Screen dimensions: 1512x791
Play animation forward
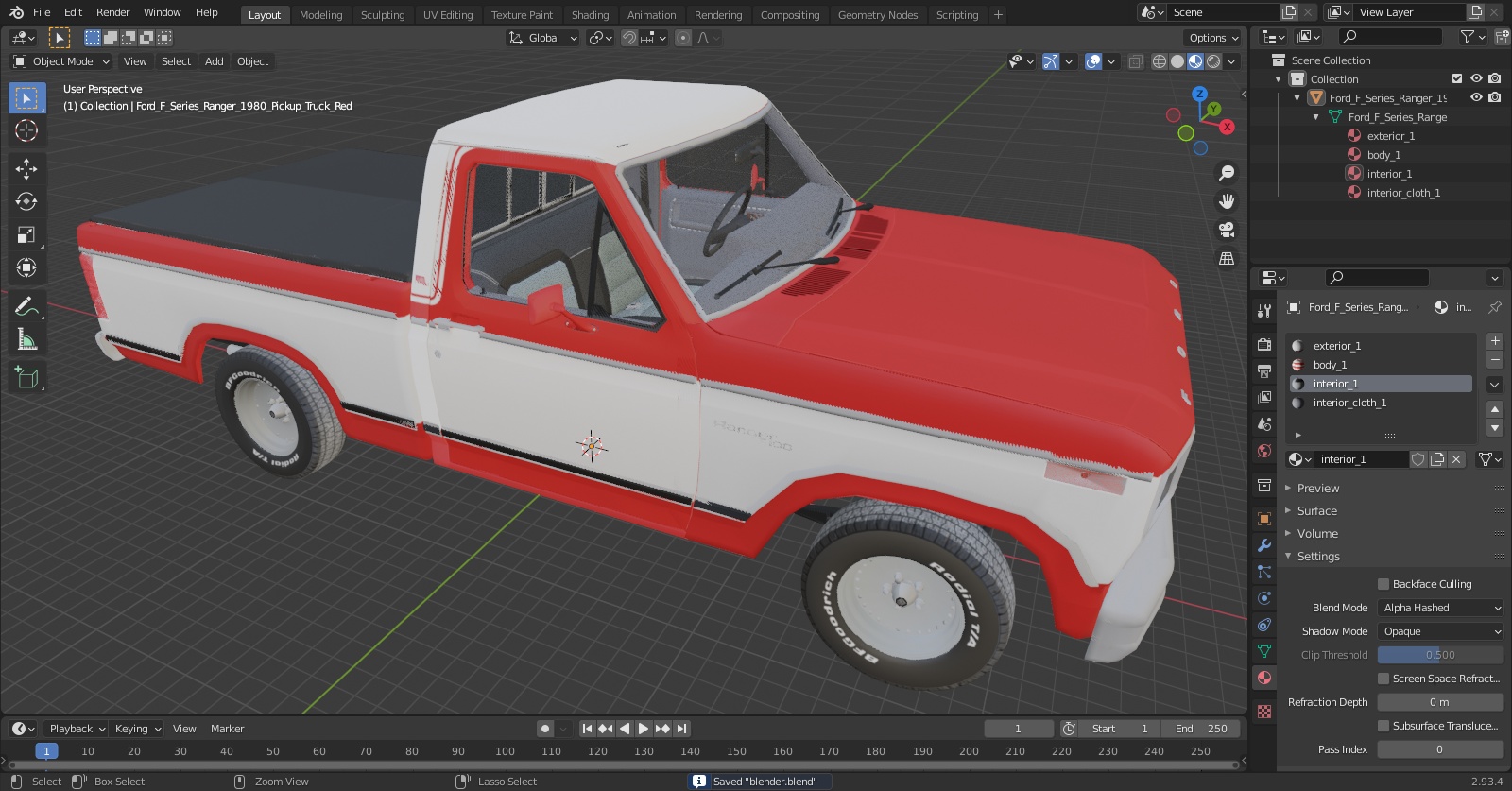(x=644, y=729)
